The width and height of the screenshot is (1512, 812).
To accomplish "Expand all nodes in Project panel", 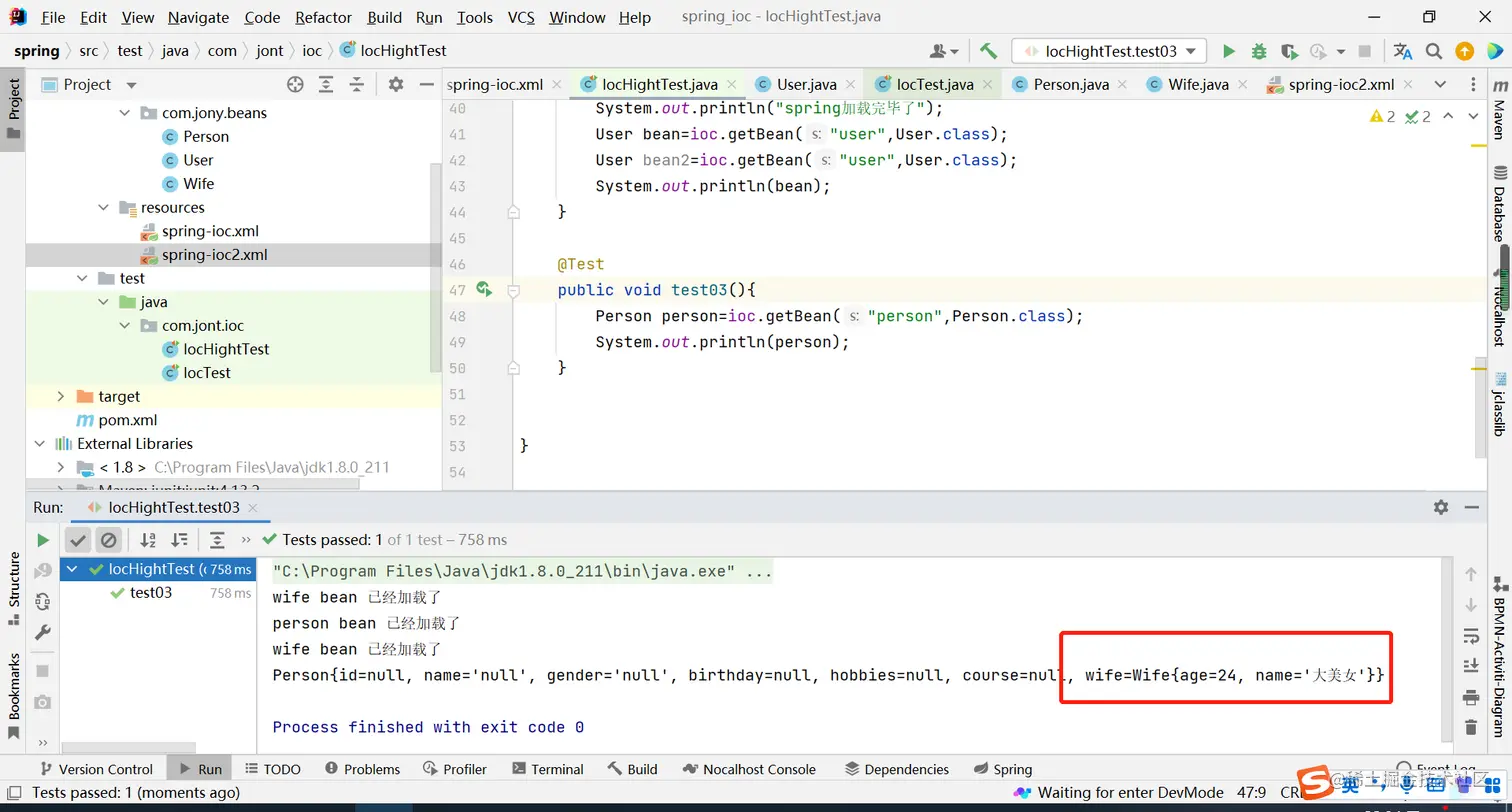I will [x=326, y=85].
